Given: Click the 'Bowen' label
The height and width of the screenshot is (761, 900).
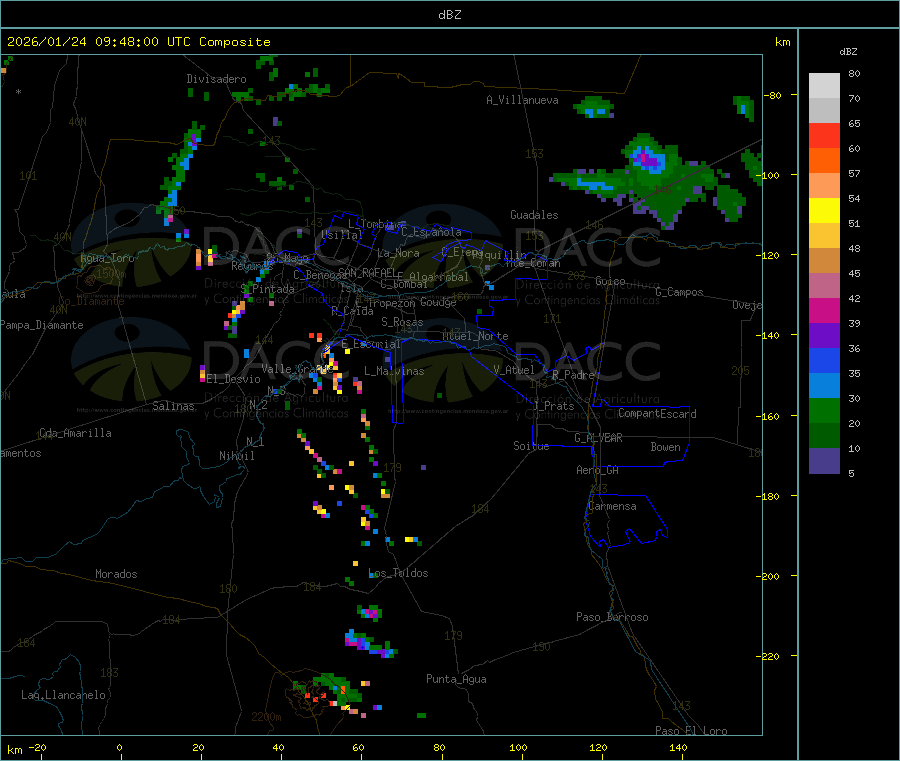Looking at the screenshot, I should tap(665, 447).
